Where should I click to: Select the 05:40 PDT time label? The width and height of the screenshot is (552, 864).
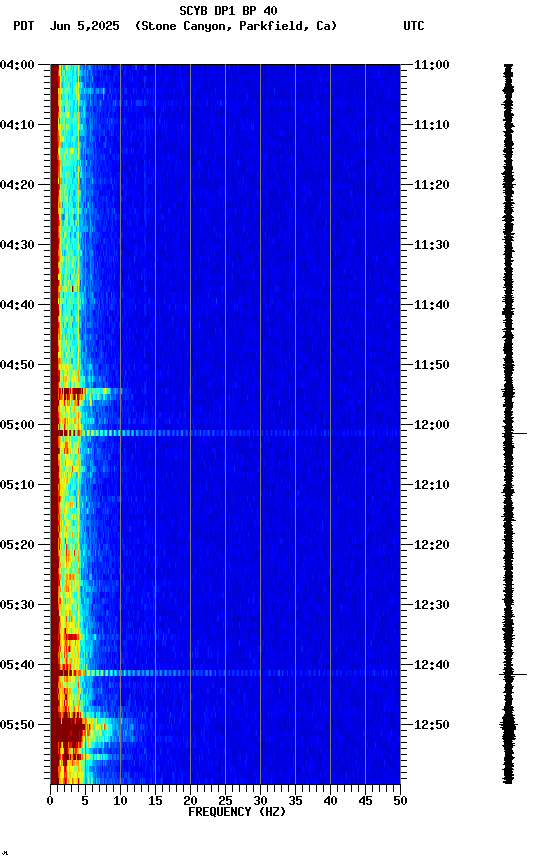pos(17,665)
